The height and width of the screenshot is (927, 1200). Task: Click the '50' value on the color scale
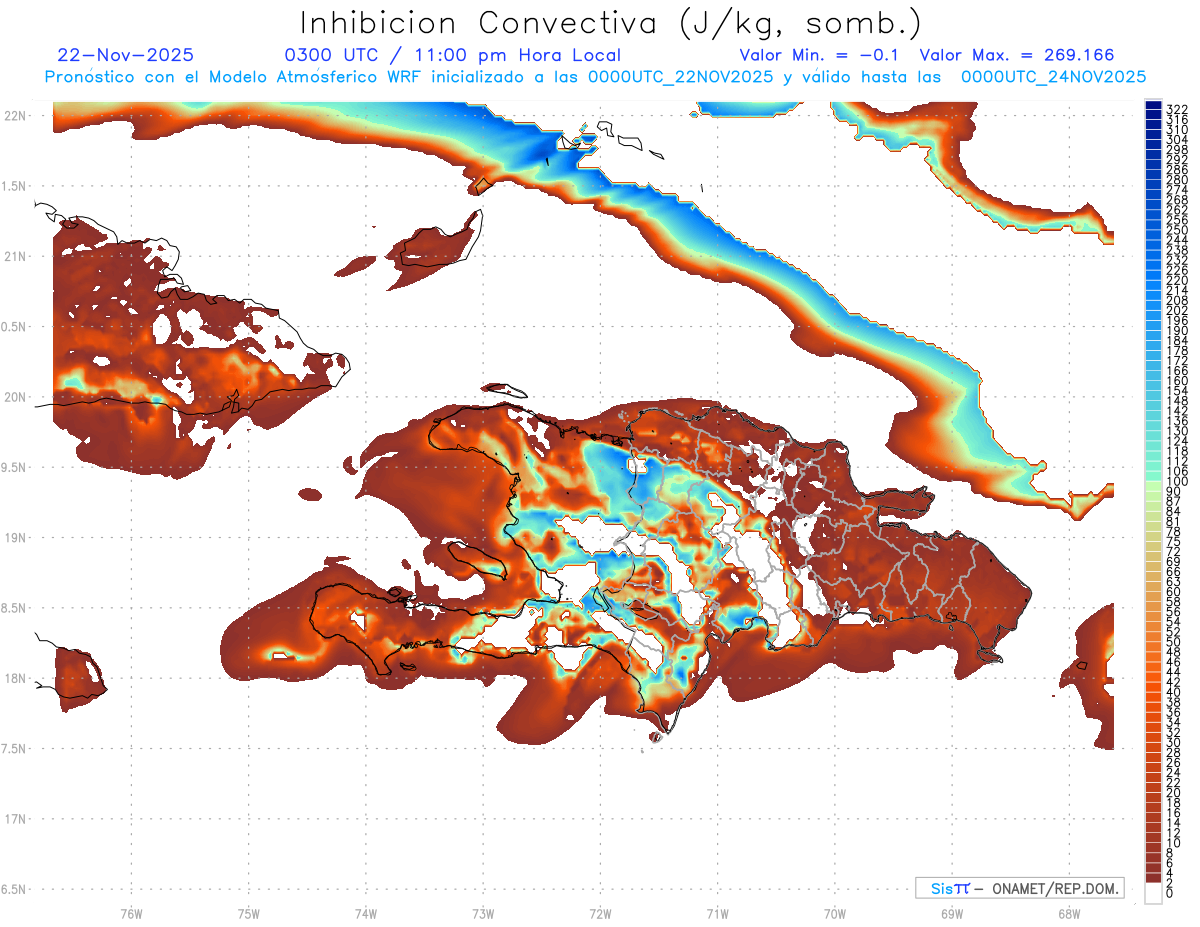click(x=1173, y=643)
